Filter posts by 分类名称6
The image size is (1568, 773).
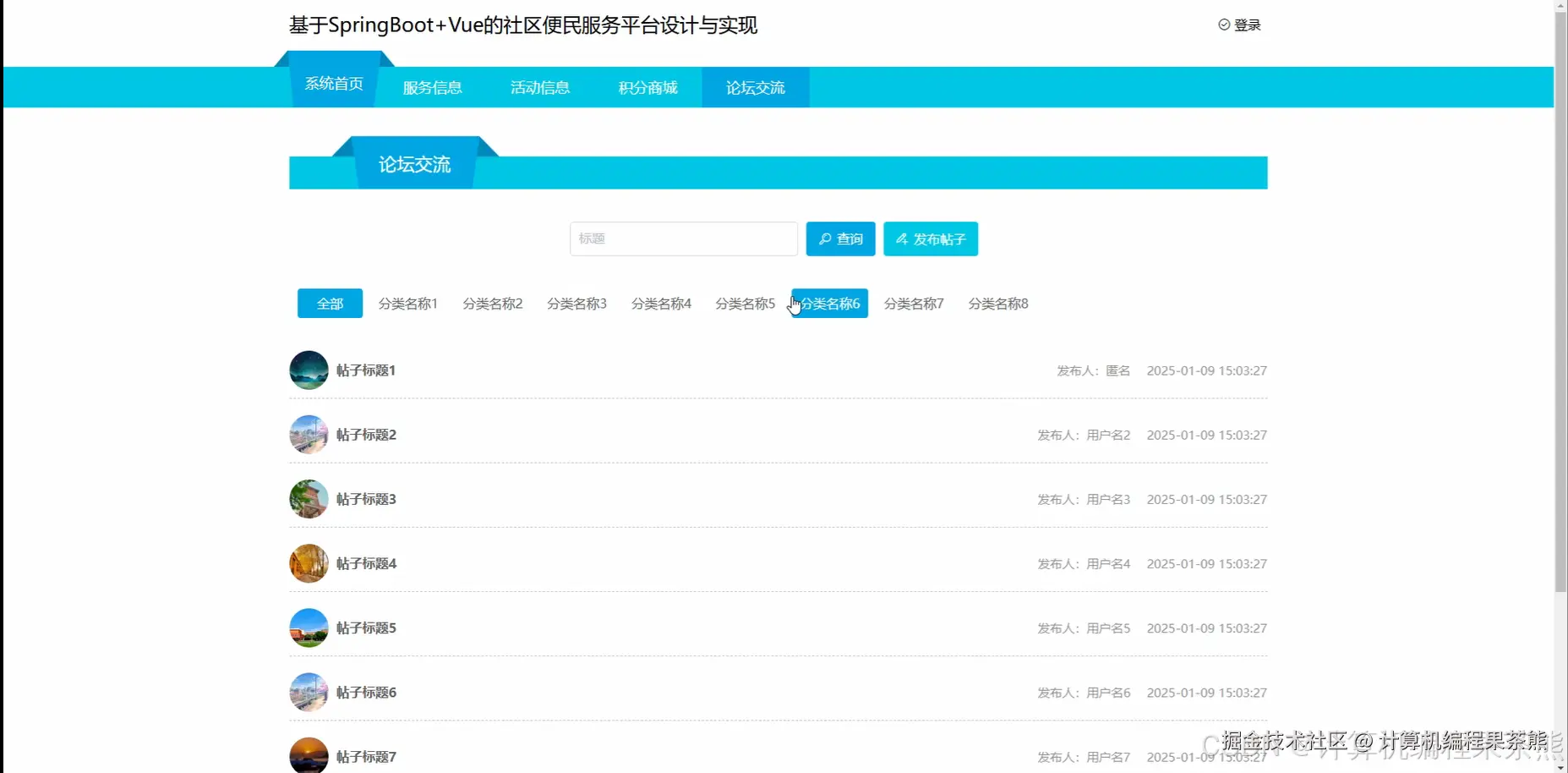coord(830,304)
